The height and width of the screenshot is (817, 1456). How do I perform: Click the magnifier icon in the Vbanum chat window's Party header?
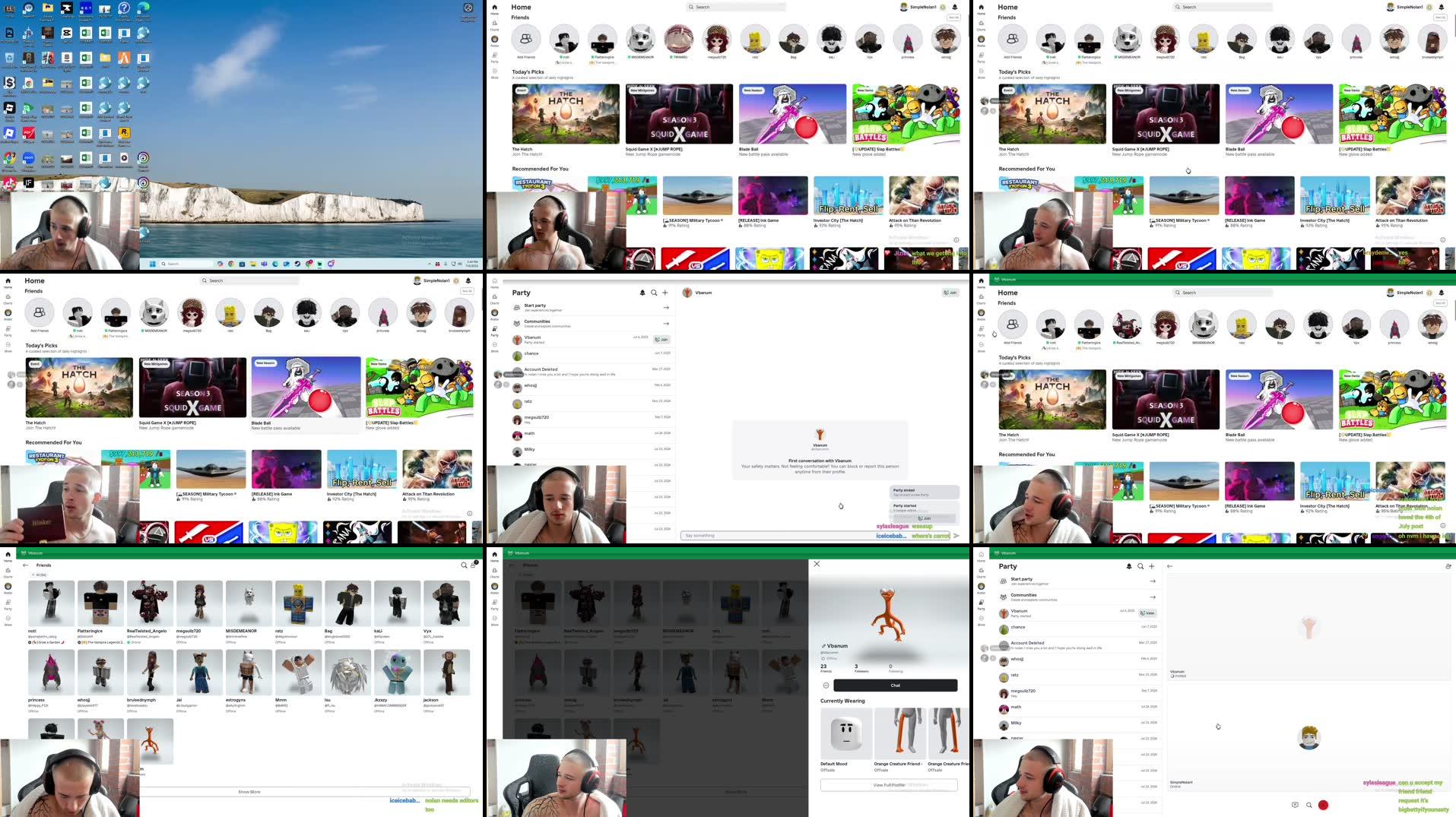(654, 293)
